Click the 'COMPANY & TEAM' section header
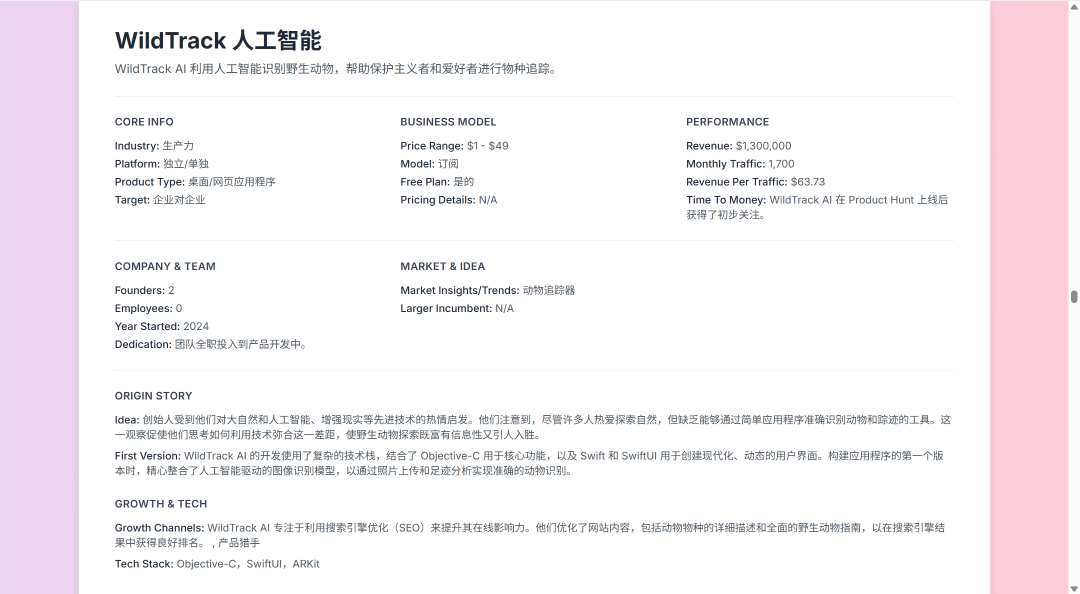Image resolution: width=1080 pixels, height=594 pixels. tap(165, 267)
